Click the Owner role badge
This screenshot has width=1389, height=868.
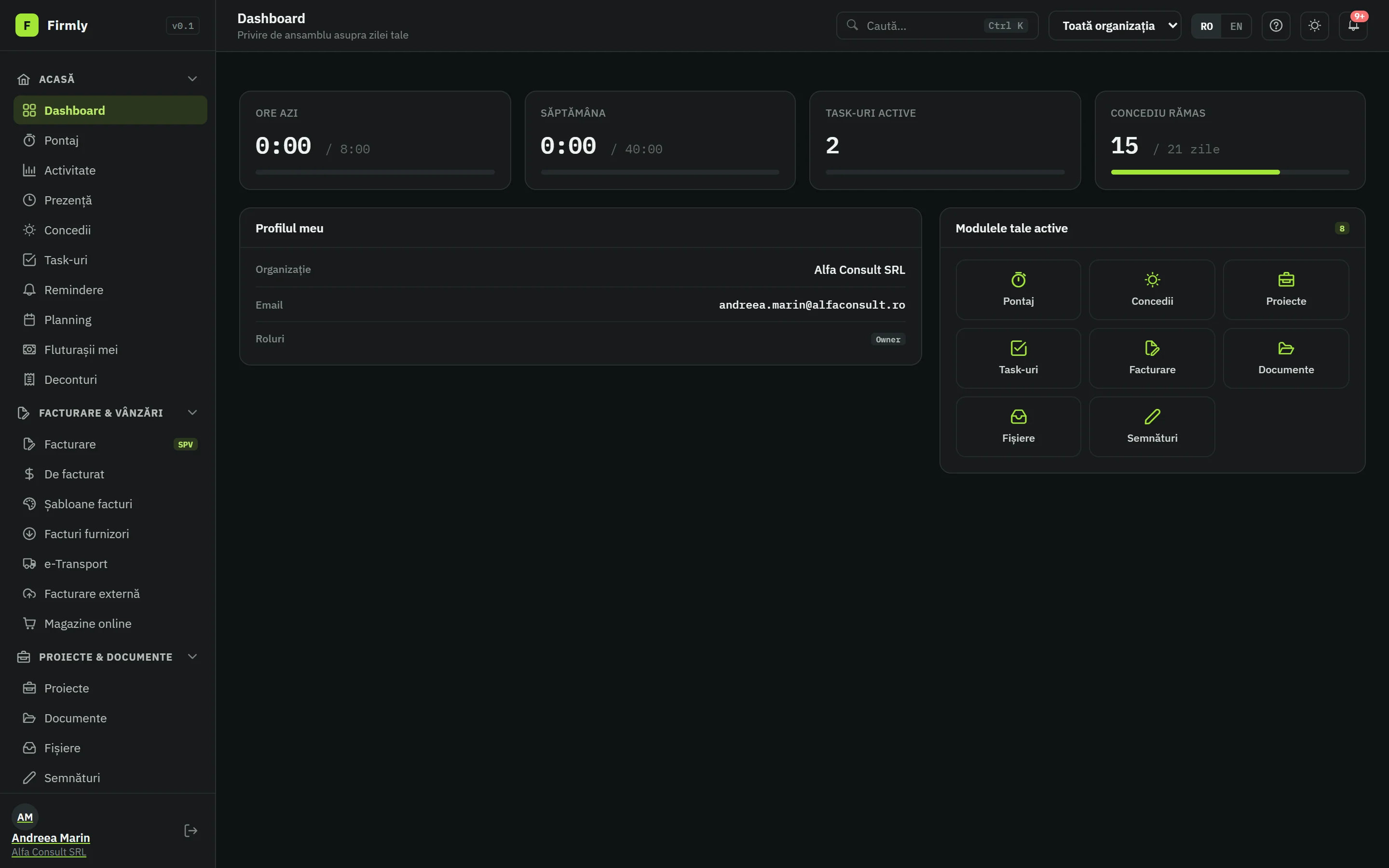888,339
